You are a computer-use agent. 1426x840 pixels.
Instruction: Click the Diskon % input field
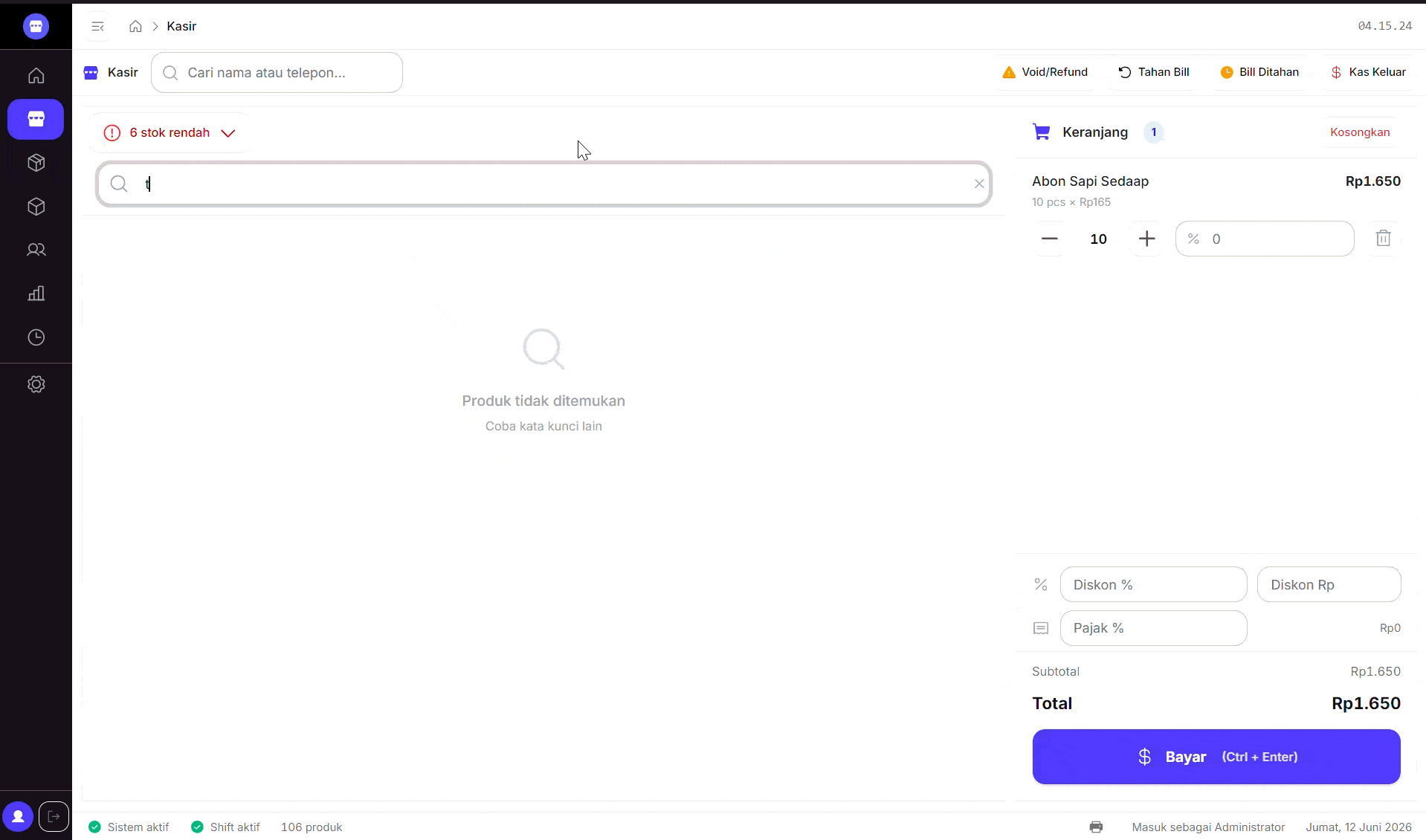1153,584
